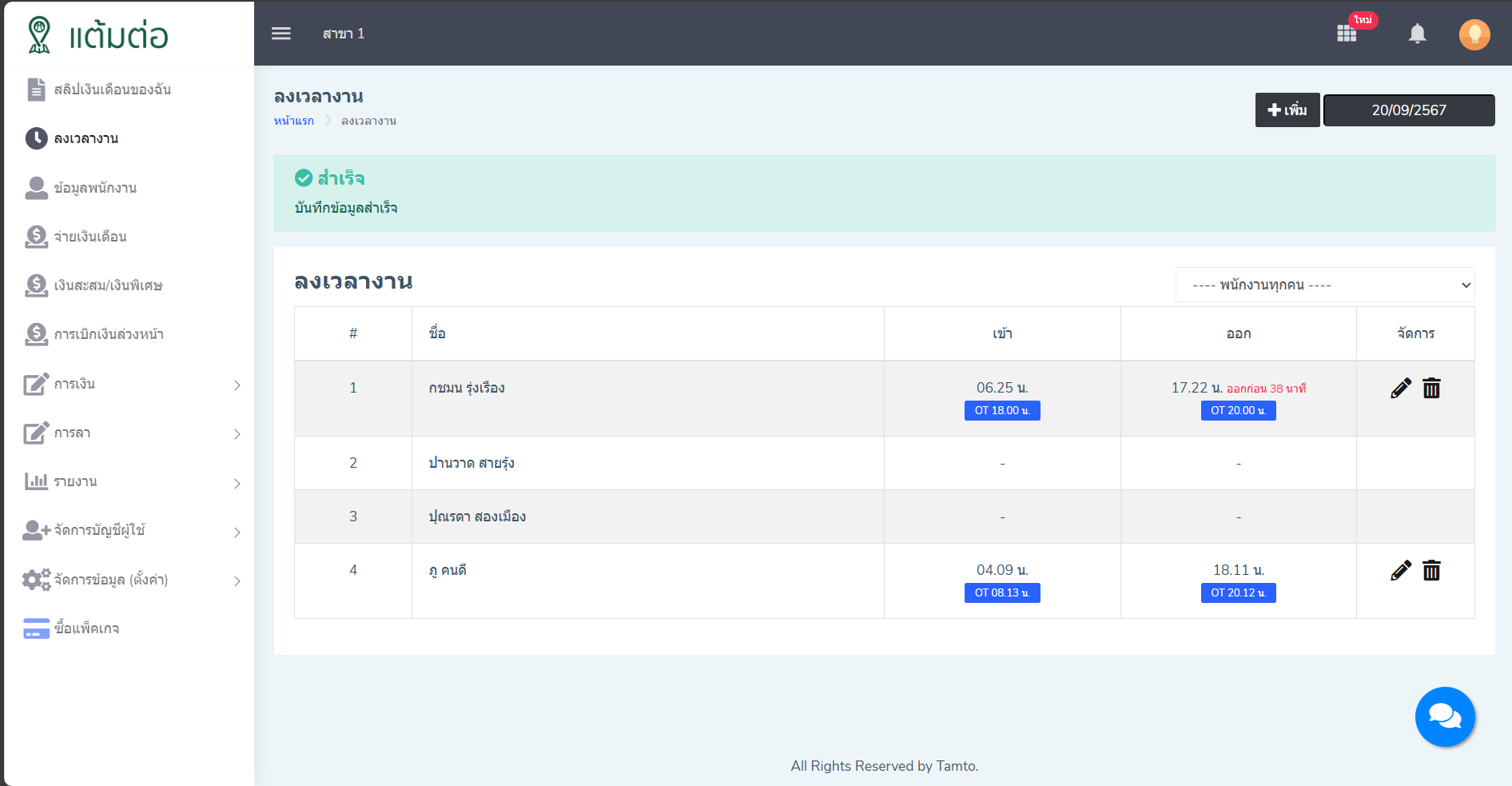
Task: Open the apps grid icon
Action: click(1347, 34)
